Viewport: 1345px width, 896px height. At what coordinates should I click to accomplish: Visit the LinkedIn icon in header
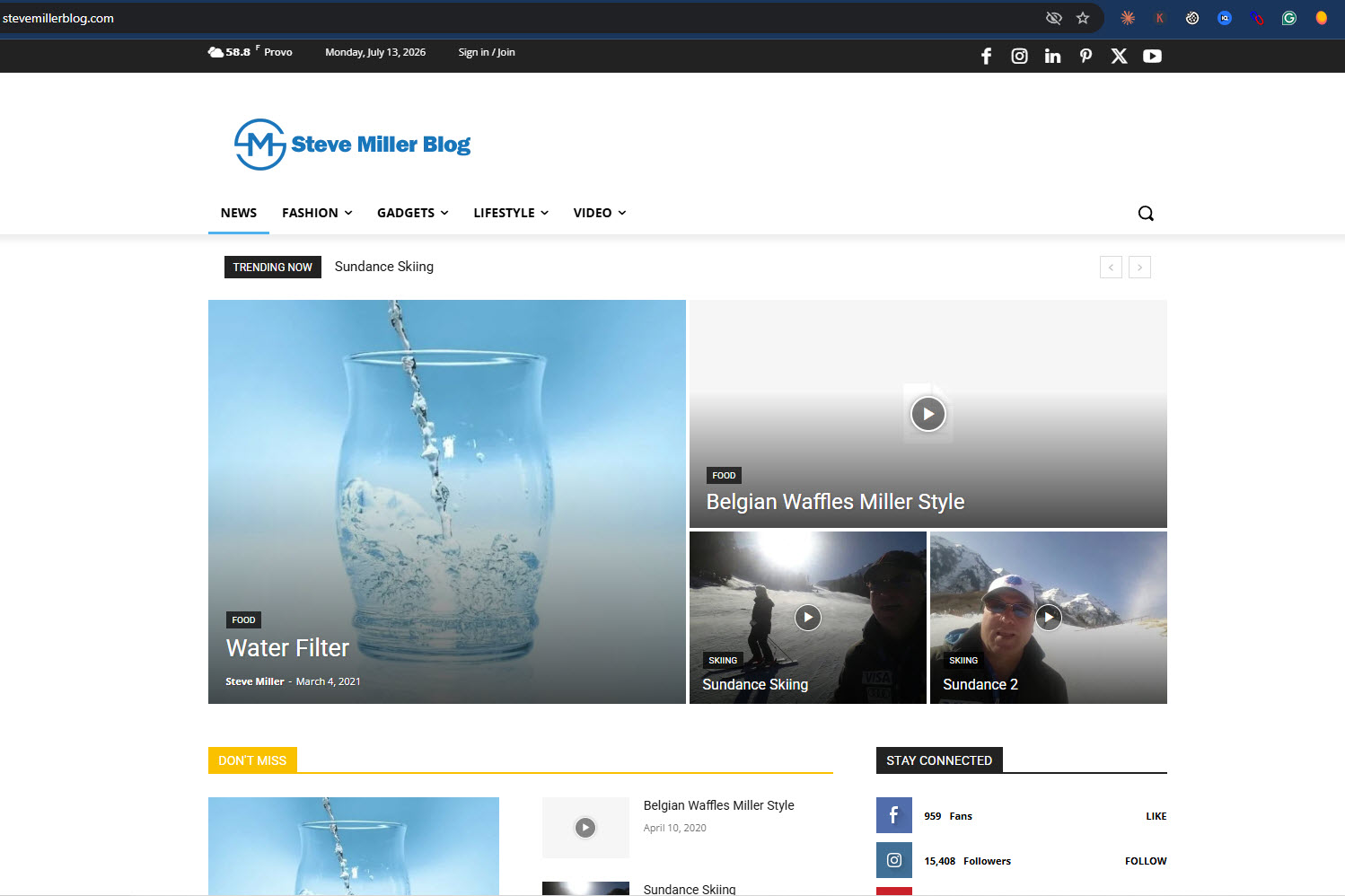1052,56
